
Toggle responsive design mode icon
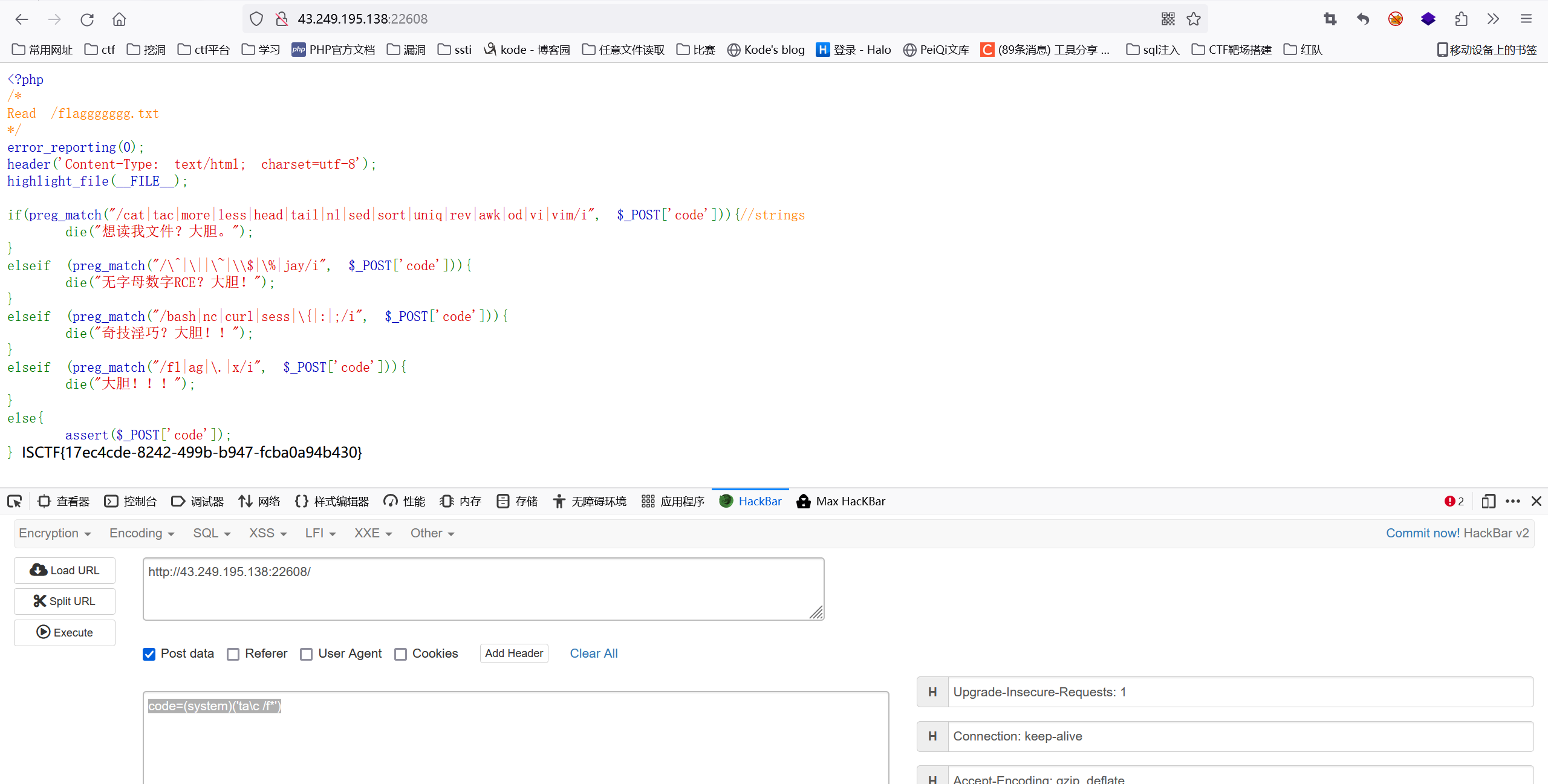[x=1488, y=501]
